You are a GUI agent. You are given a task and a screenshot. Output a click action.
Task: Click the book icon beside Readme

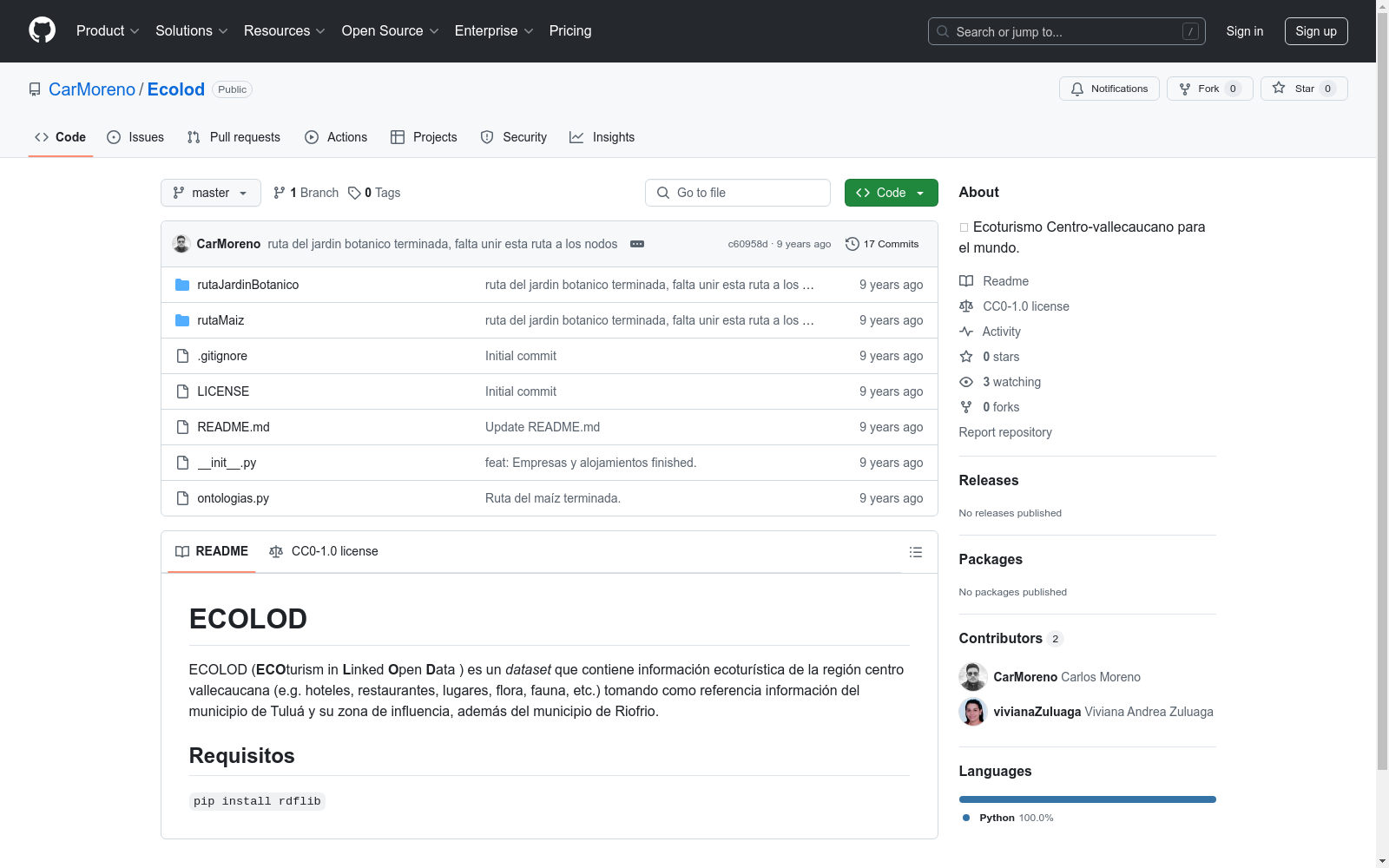coord(966,281)
